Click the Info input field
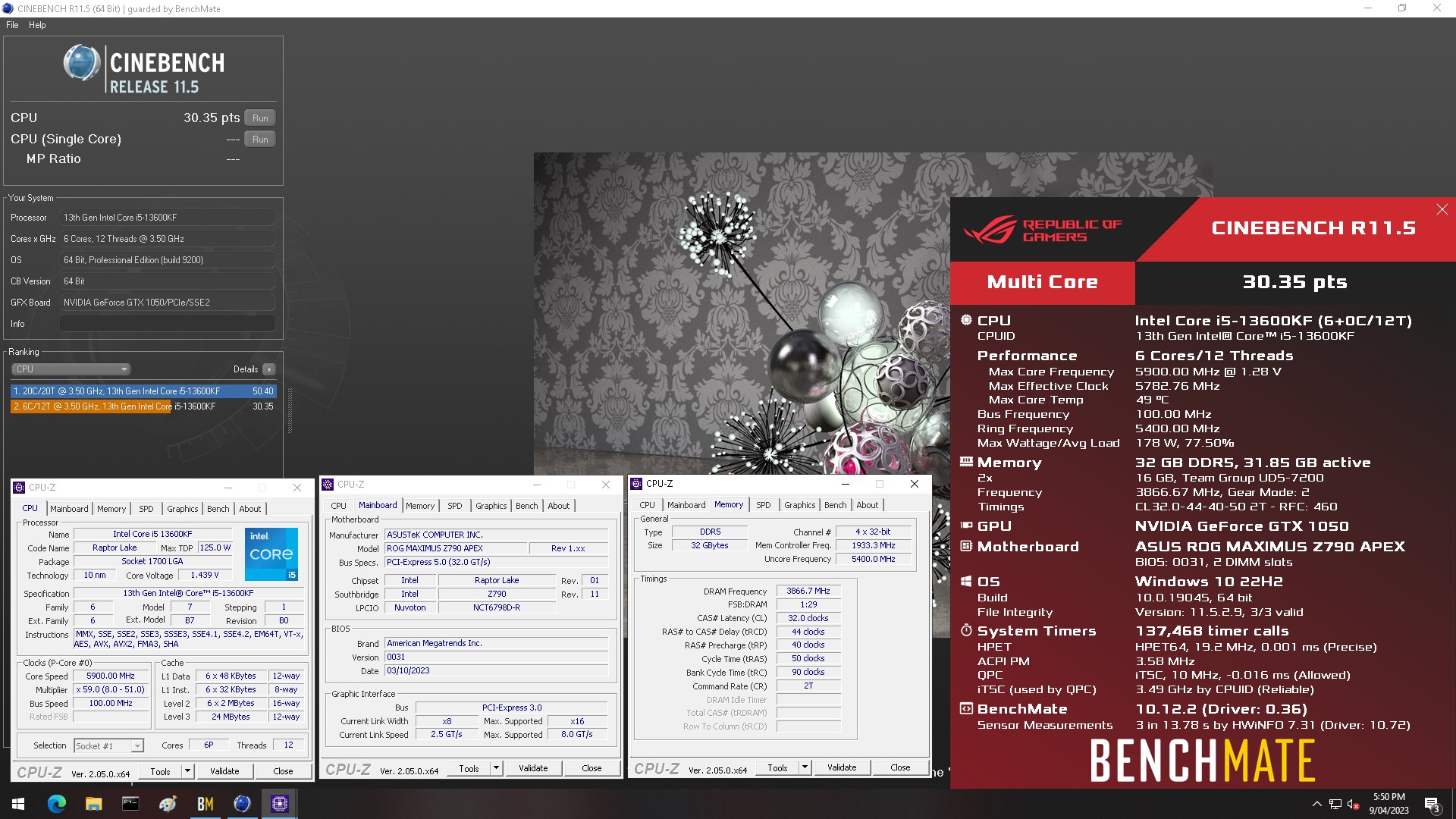This screenshot has width=1456, height=819. [167, 324]
